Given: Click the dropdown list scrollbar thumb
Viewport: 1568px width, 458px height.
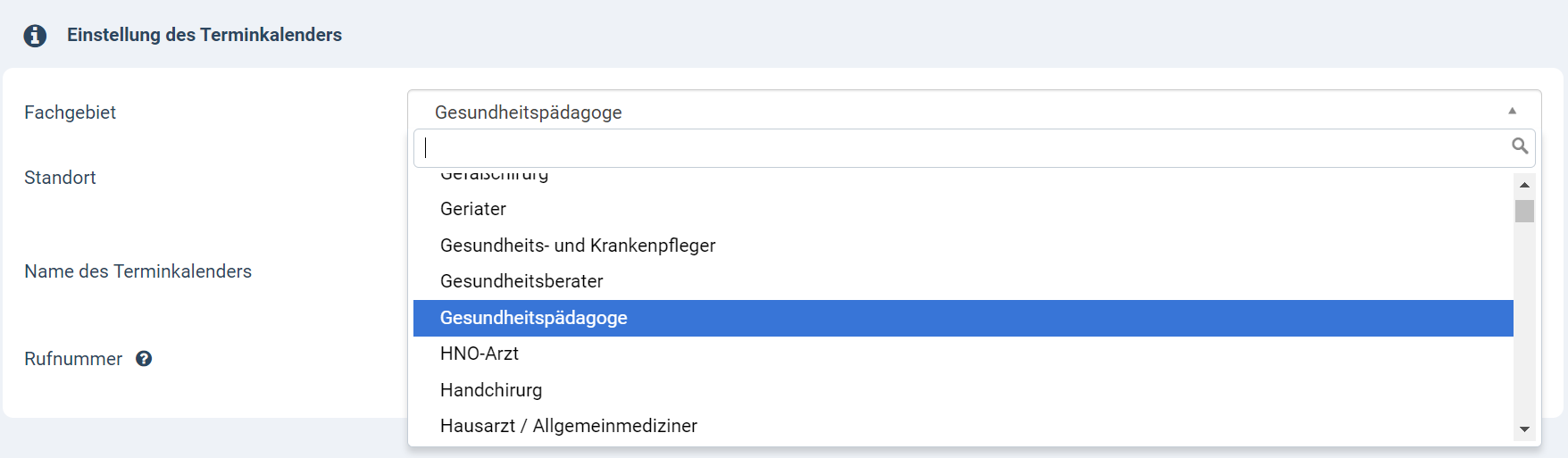Looking at the screenshot, I should coord(1524,212).
